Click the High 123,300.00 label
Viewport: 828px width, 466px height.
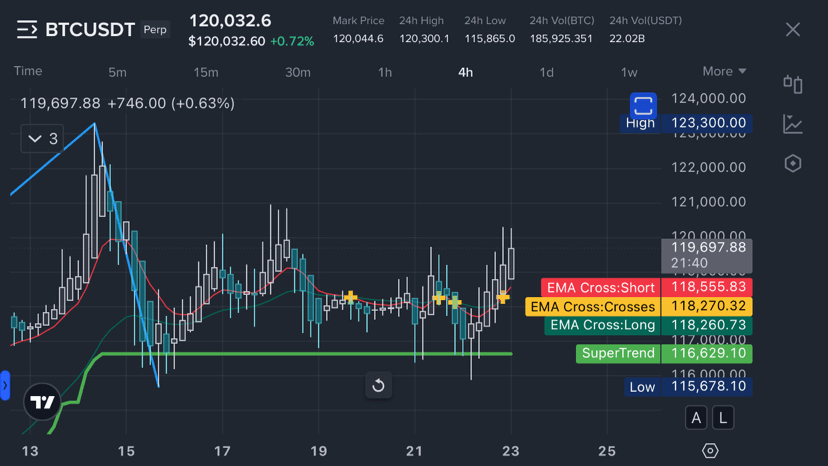[x=685, y=123]
